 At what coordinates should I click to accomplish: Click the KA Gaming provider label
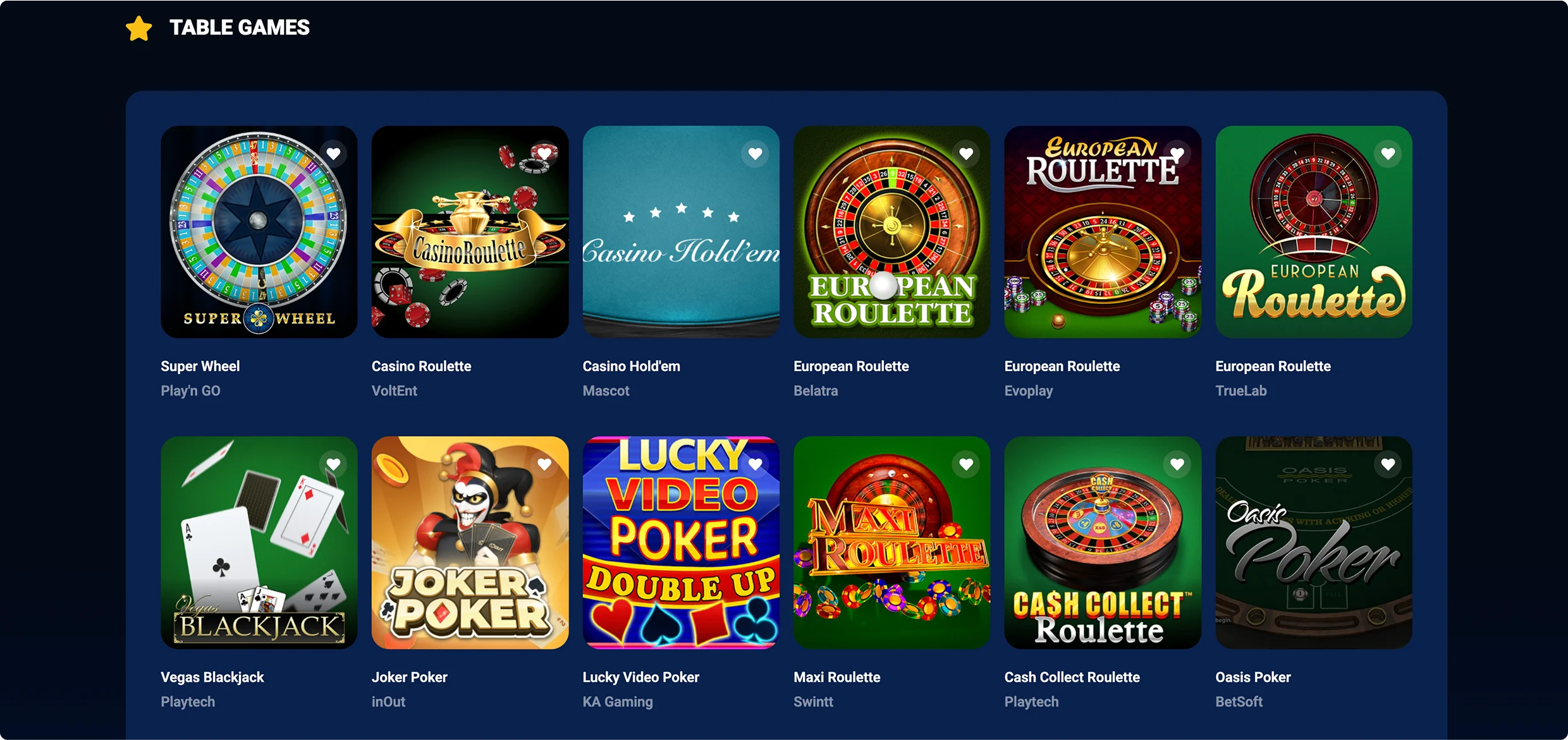pos(617,702)
